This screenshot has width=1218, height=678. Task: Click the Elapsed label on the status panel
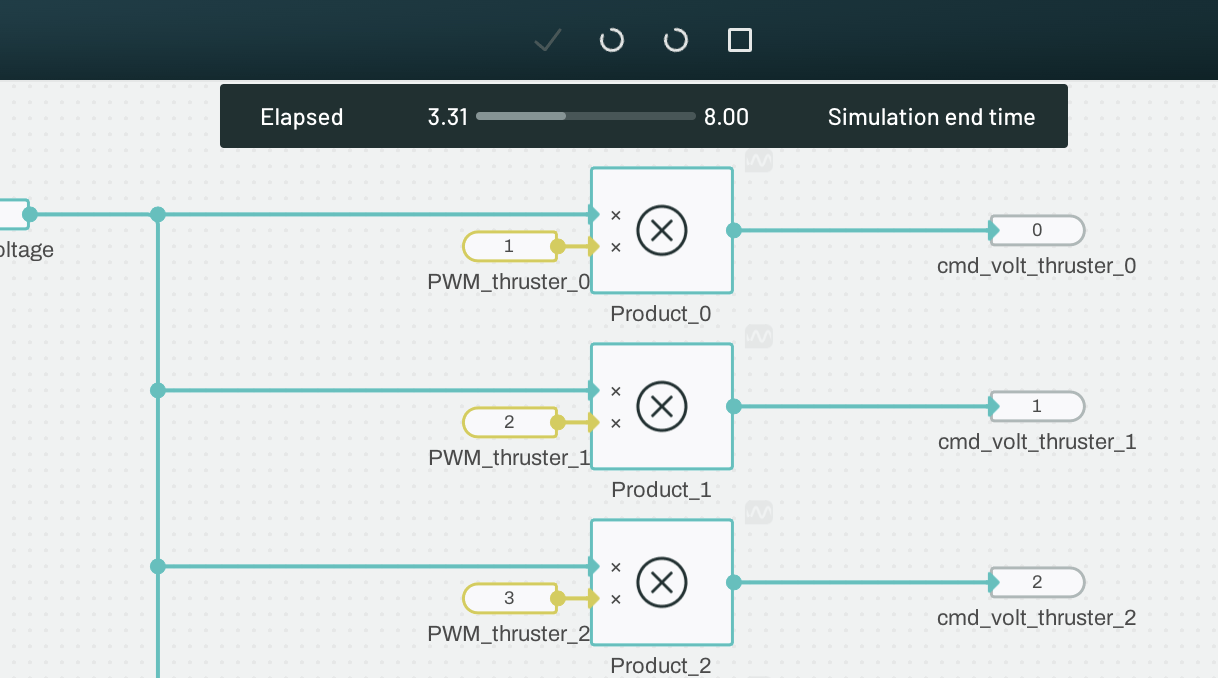coord(301,117)
